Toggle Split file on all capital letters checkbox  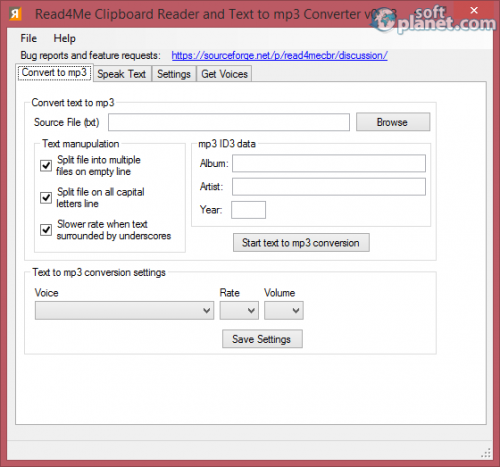click(46, 198)
